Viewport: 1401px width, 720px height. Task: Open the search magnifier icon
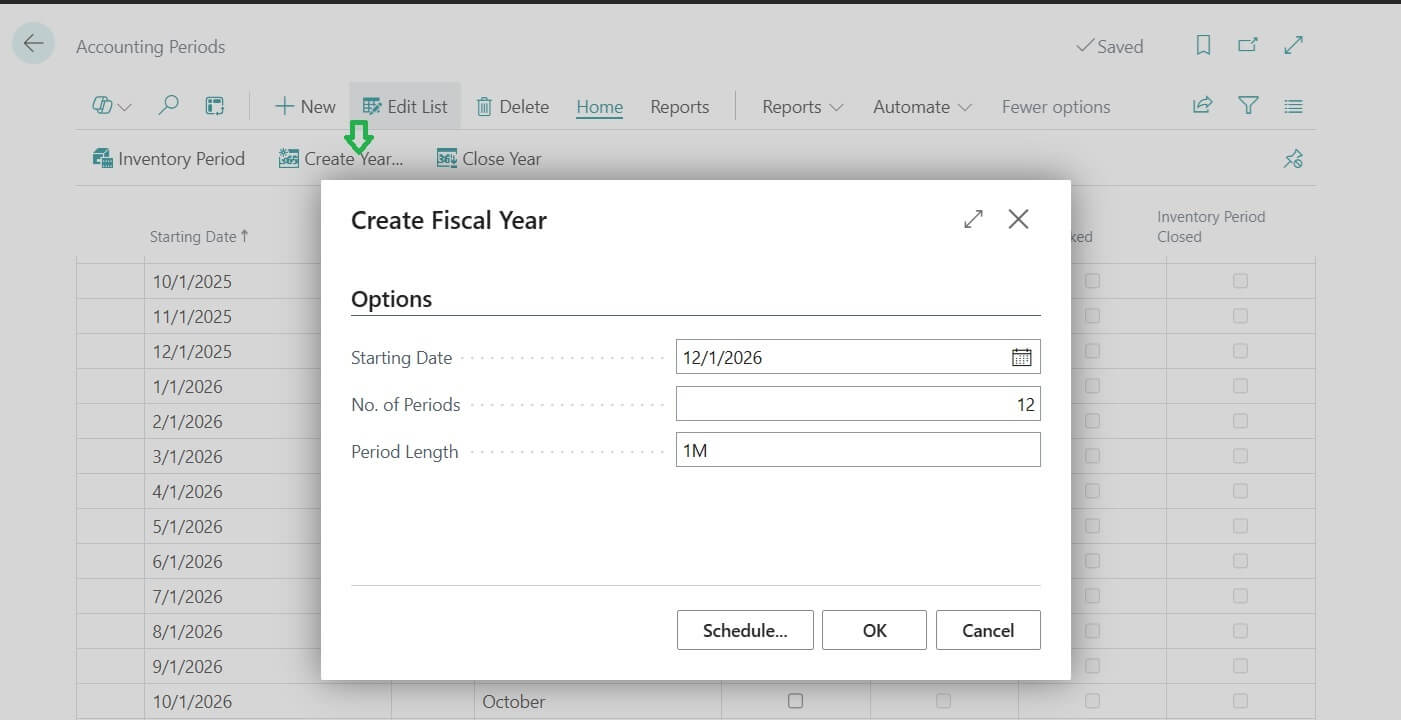(x=169, y=106)
